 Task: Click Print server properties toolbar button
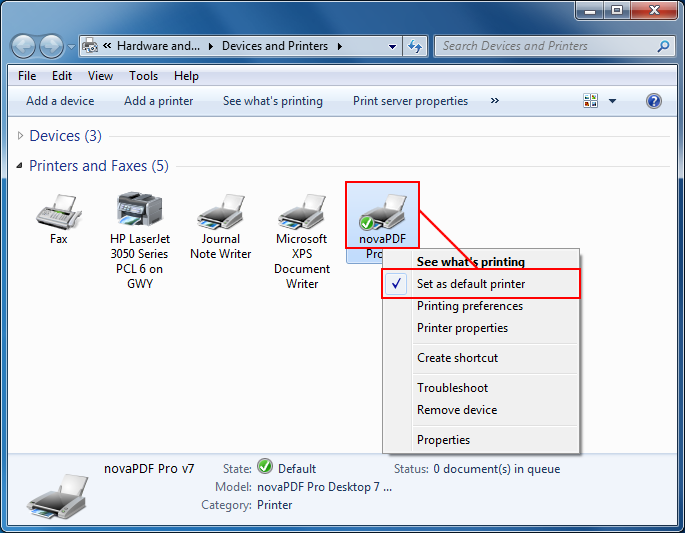(410, 101)
